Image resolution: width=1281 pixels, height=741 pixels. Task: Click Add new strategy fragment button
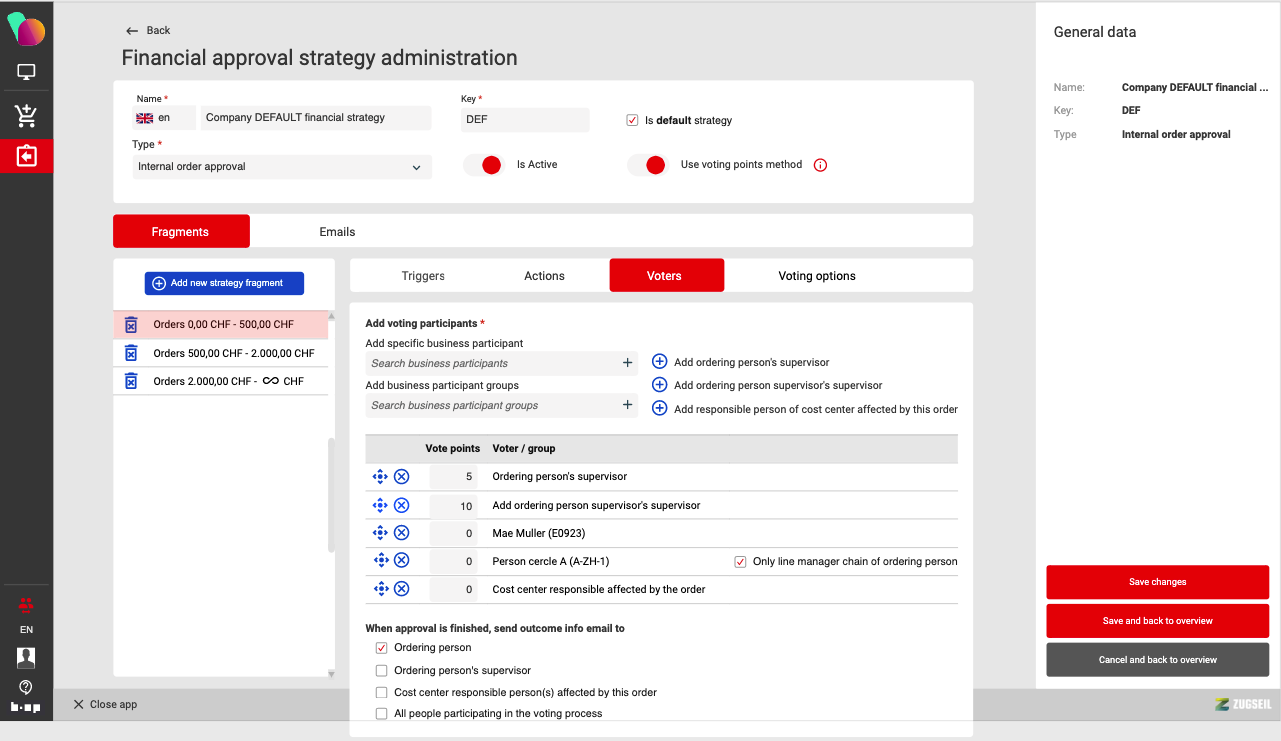(x=224, y=283)
